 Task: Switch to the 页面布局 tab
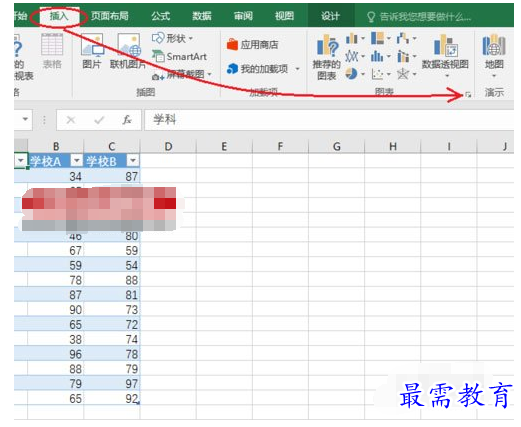[x=110, y=16]
